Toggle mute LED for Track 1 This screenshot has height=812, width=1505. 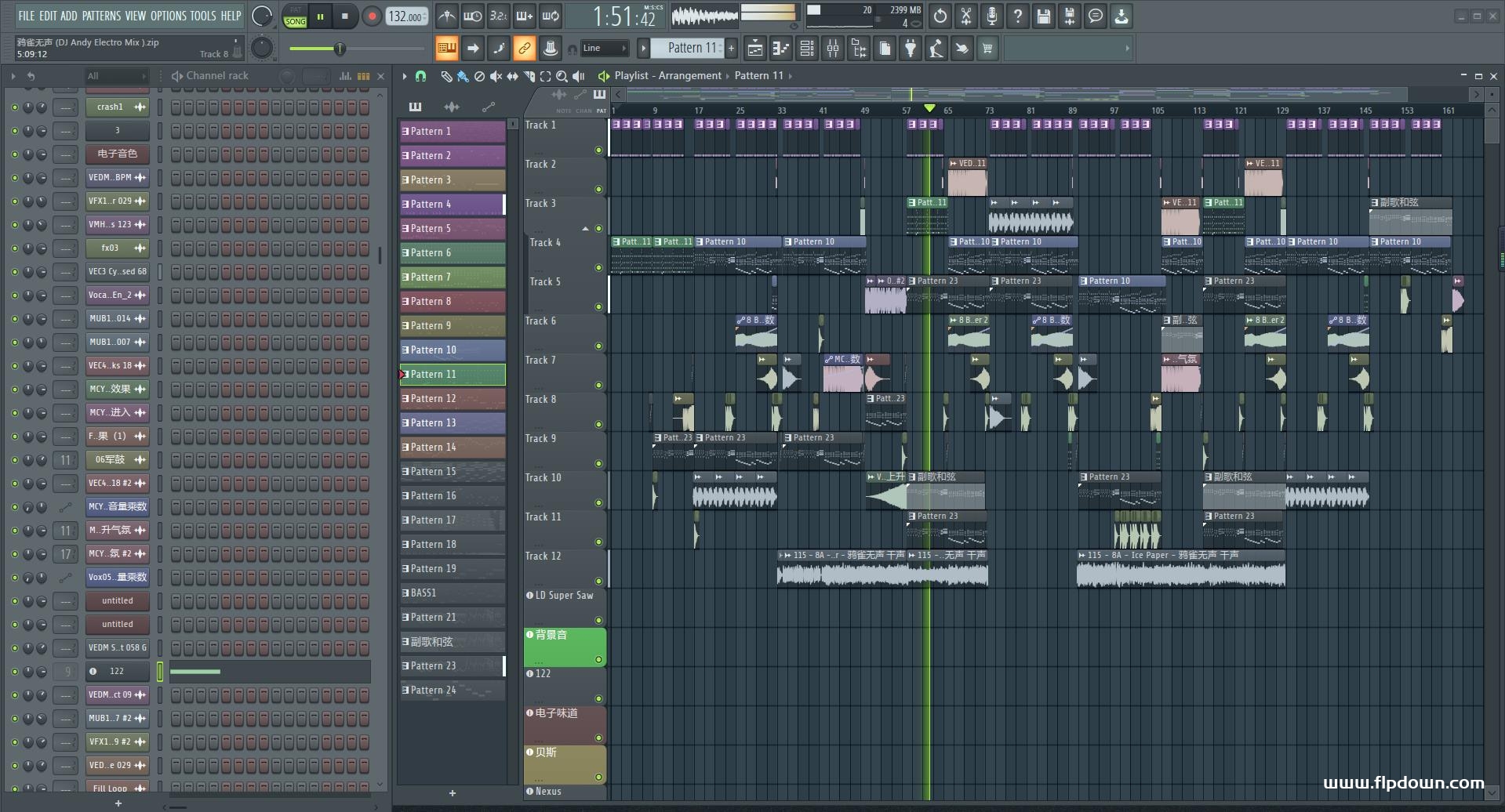(598, 150)
